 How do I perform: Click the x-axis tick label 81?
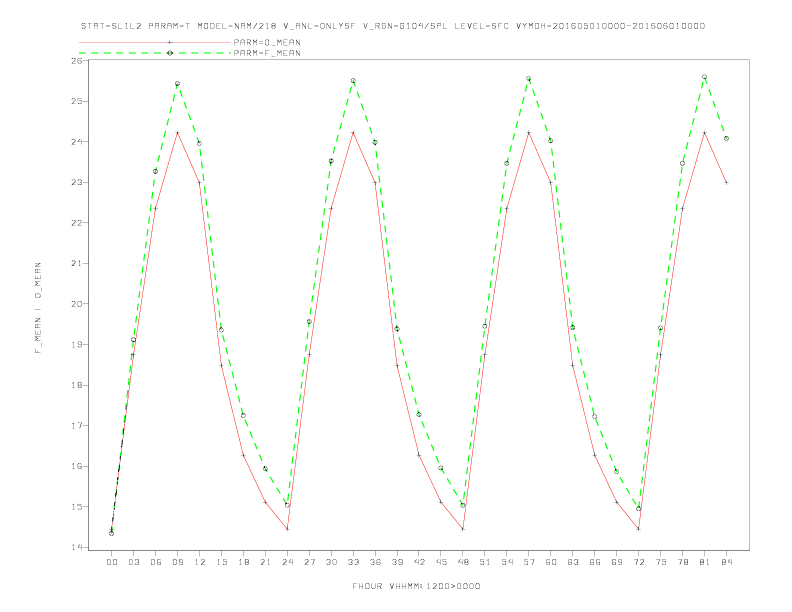pyautogui.click(x=704, y=562)
